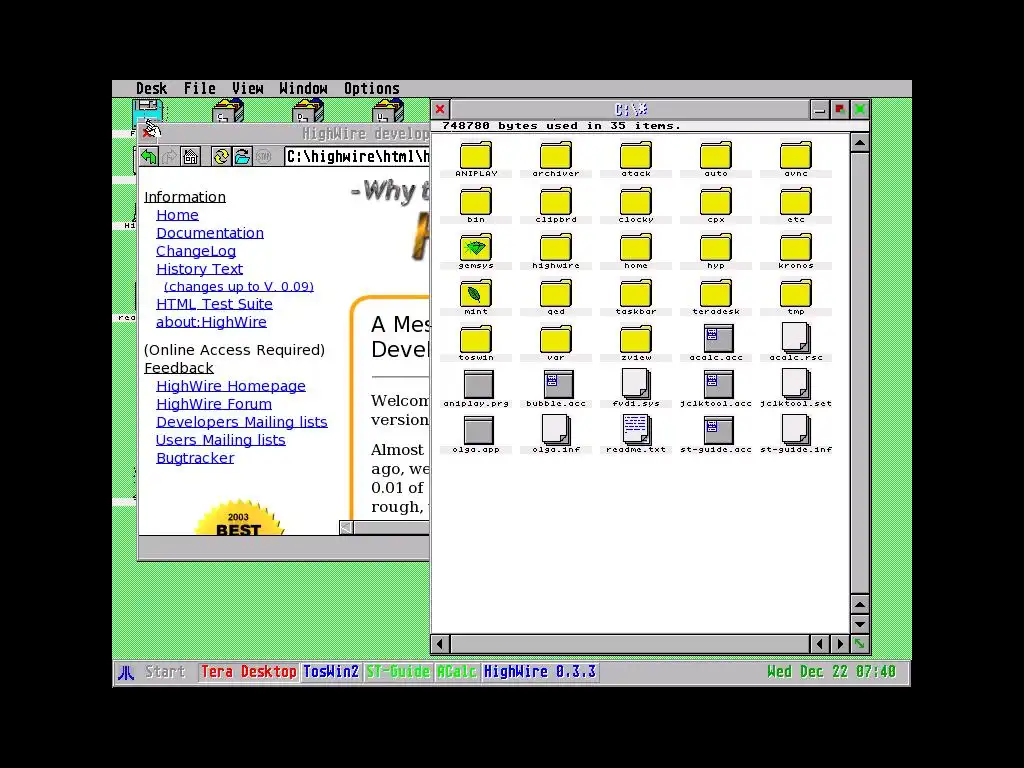Image resolution: width=1024 pixels, height=768 pixels.
Task: Click the HighWire address field
Action: [357, 157]
